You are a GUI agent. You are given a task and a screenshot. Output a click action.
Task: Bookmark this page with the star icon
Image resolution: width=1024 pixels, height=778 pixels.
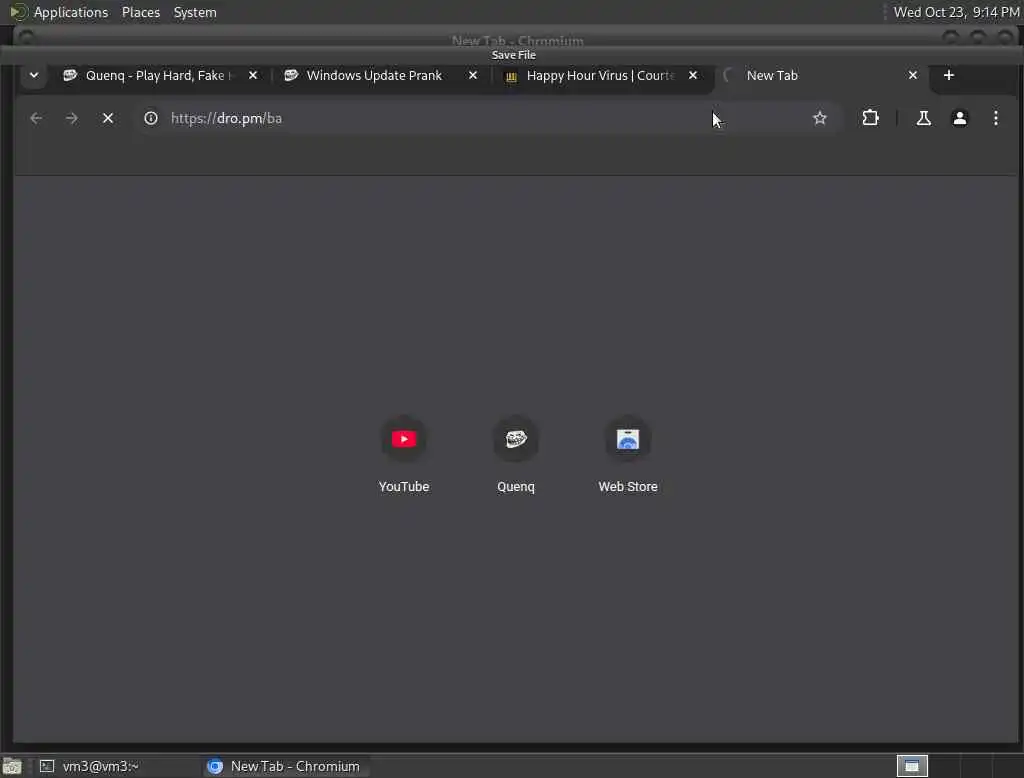[820, 118]
